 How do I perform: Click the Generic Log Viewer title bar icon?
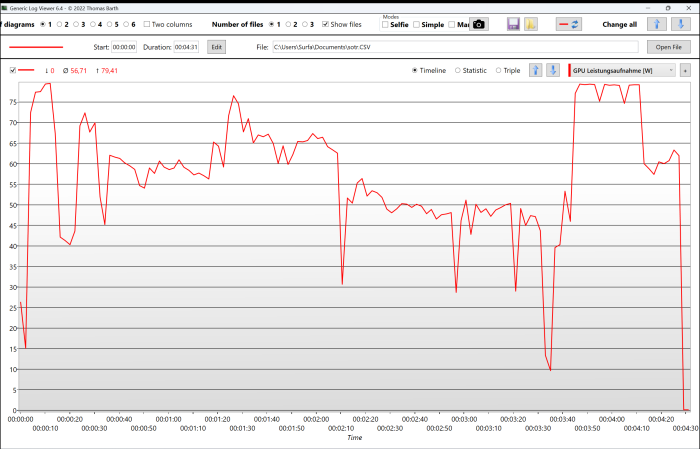click(4, 8)
